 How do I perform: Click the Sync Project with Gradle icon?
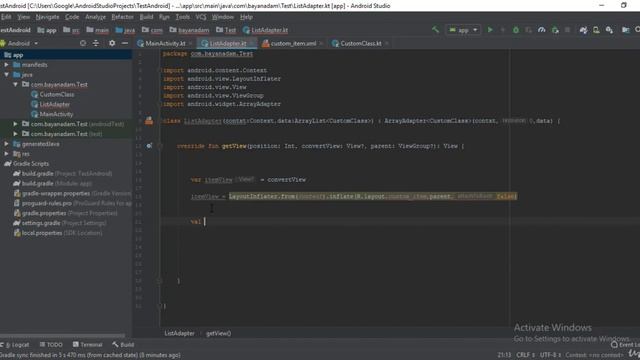(x=583, y=30)
